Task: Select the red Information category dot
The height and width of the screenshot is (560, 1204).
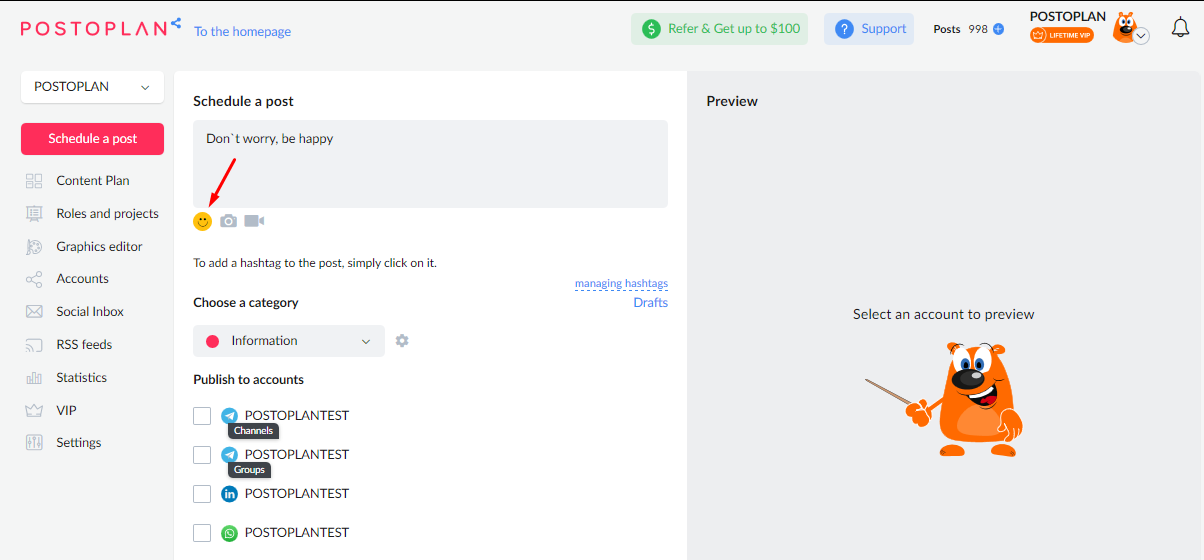Action: (212, 341)
